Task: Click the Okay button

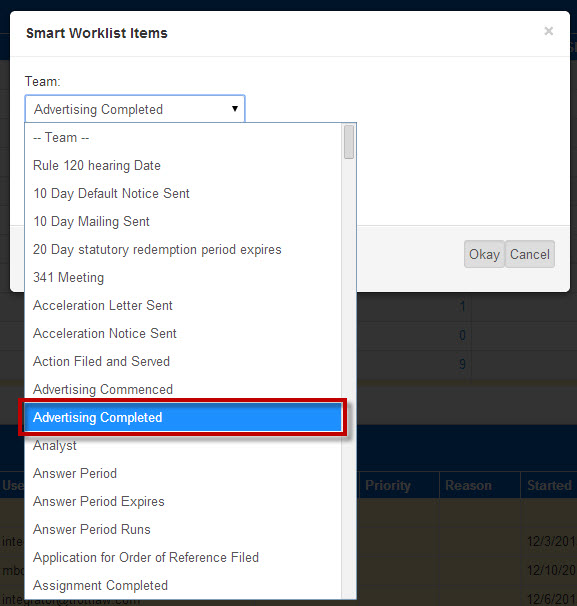Action: (484, 254)
